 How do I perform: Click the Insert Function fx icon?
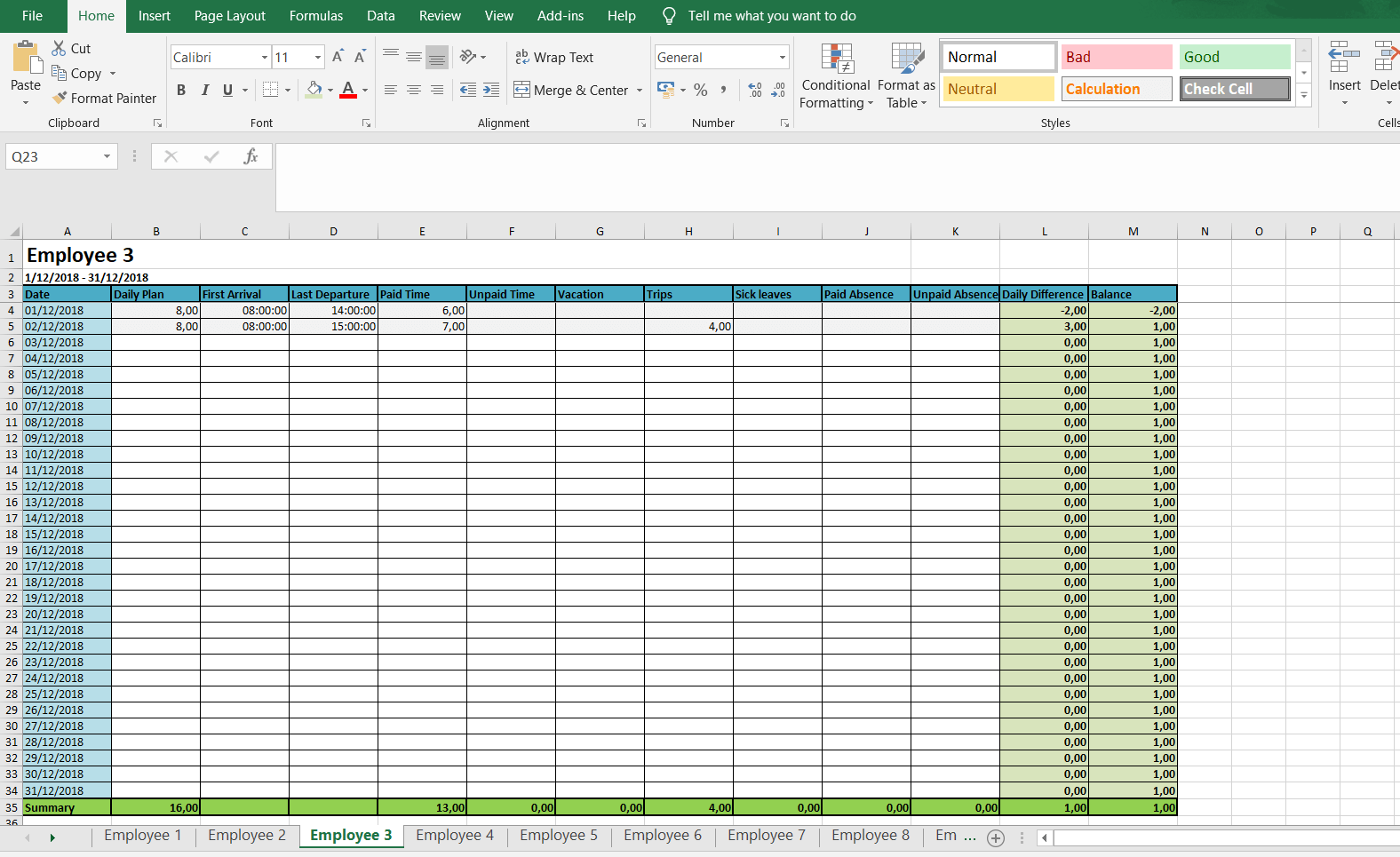coord(251,156)
